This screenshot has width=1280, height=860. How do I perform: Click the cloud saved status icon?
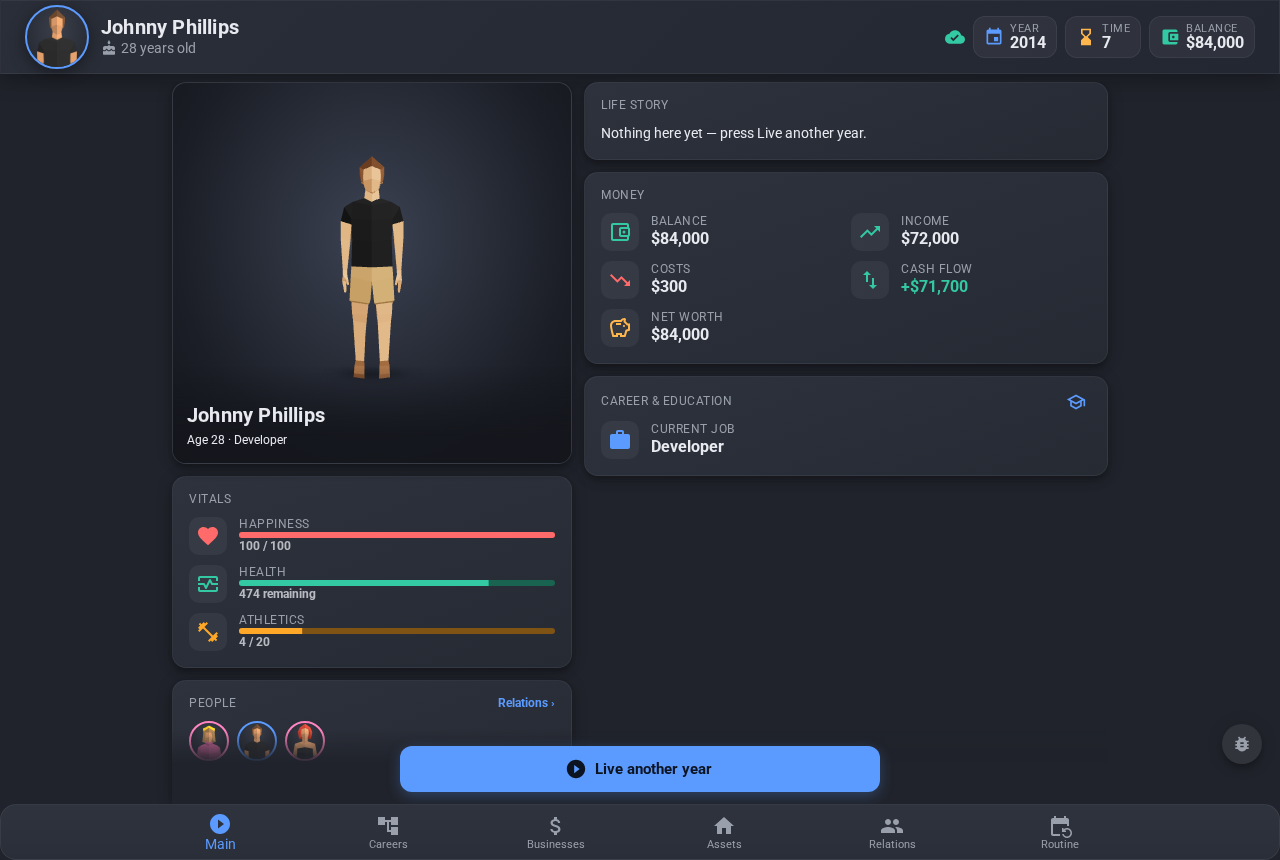[x=955, y=37]
